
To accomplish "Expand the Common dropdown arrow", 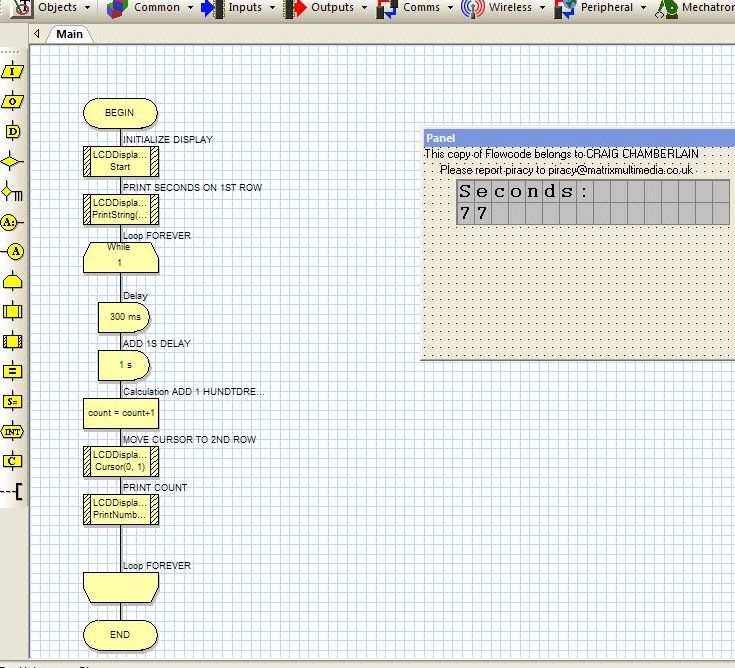I will [x=190, y=8].
